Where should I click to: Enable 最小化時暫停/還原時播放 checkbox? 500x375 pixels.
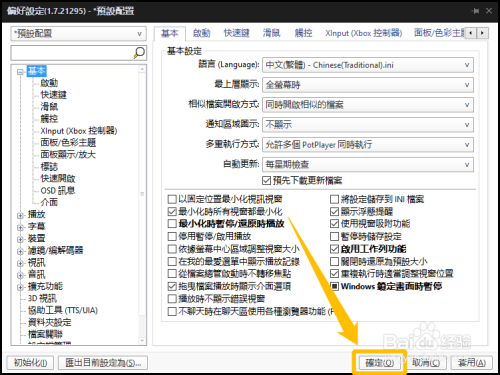point(172,224)
